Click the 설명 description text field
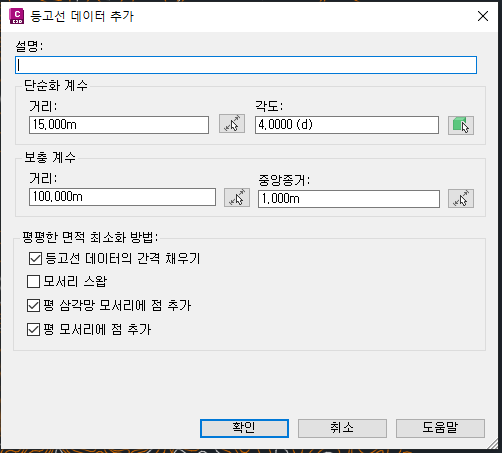The height and width of the screenshot is (453, 502). 246,65
